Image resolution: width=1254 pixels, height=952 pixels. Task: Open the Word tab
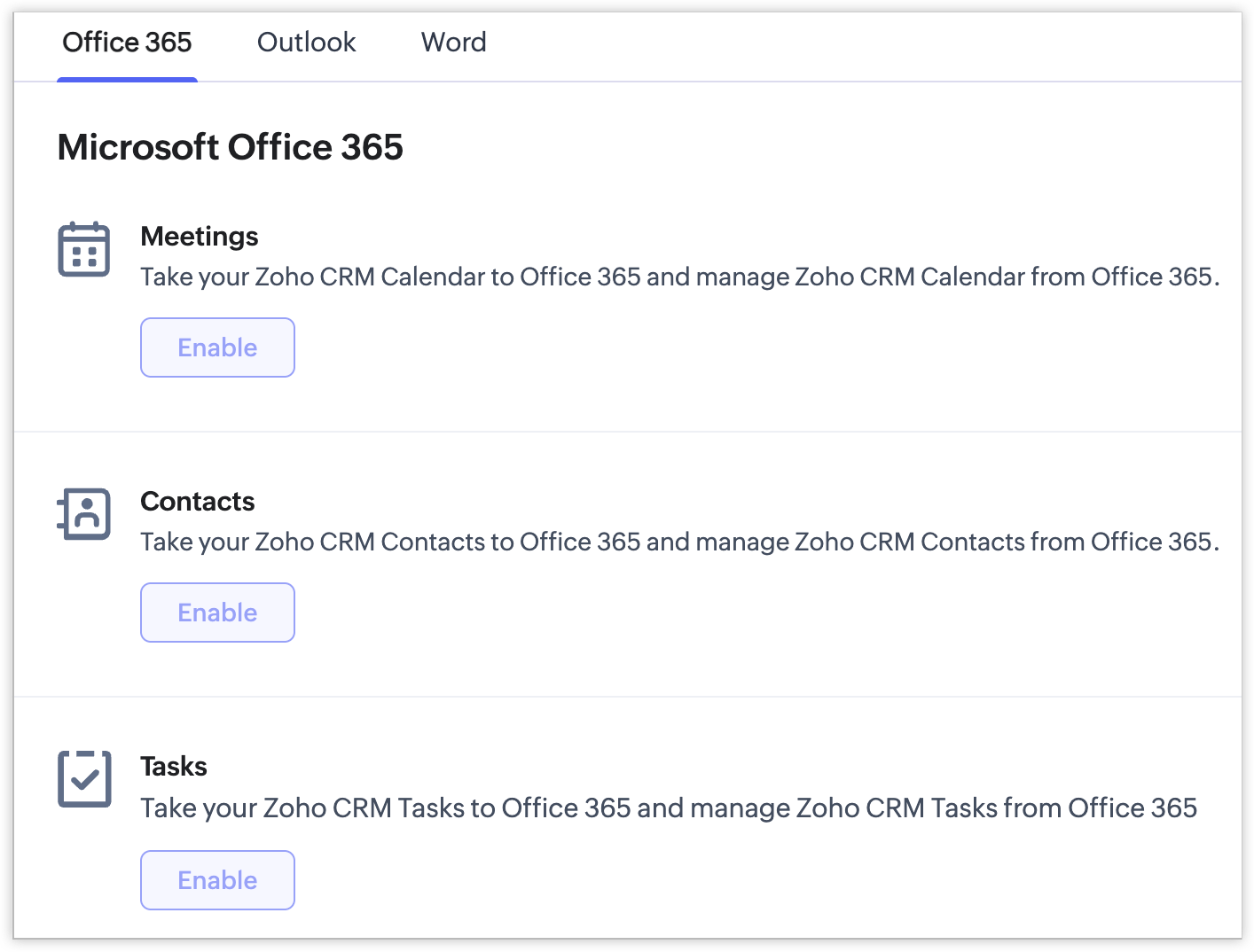pyautogui.click(x=453, y=43)
